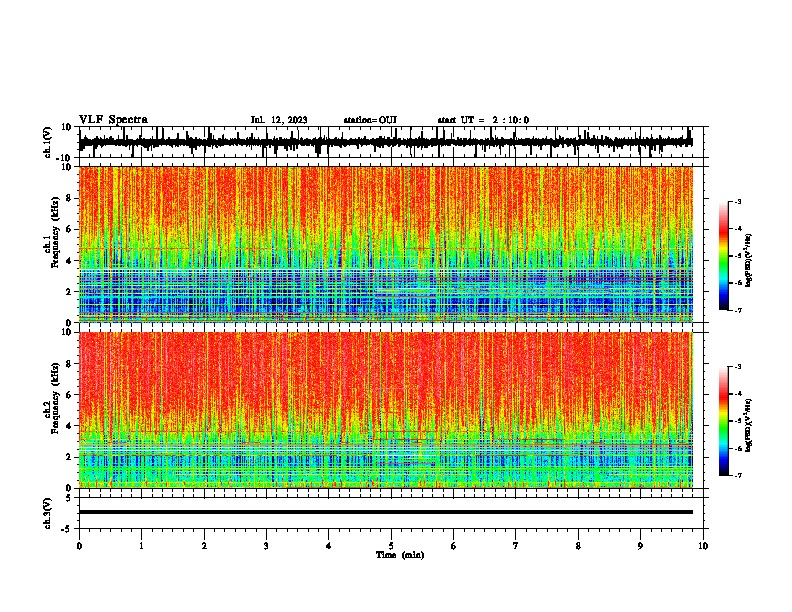Click the ch.2 colorbar log(PSD) label
The height and width of the screenshot is (612, 792).
click(748, 425)
